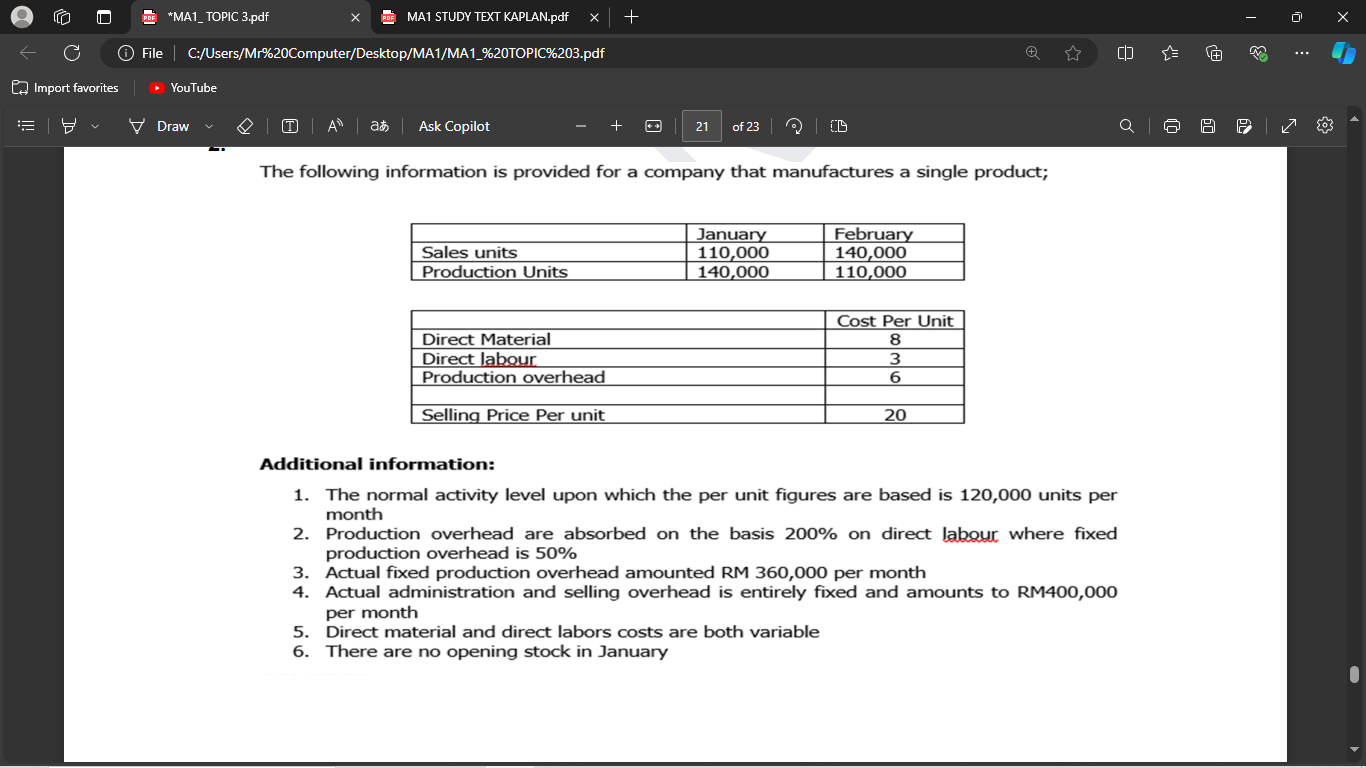This screenshot has height=768, width=1366.
Task: Open the Copilot sidebar icon
Action: [1344, 53]
